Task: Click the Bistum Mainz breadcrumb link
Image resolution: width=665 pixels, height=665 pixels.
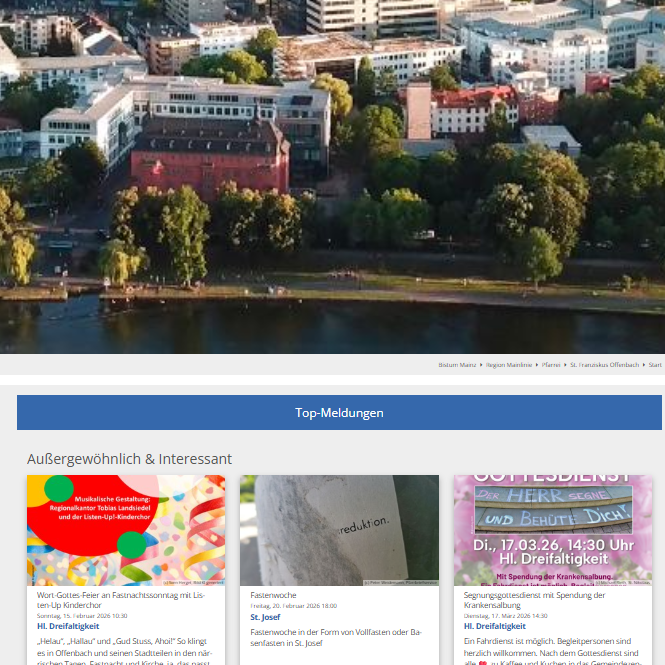Action: click(x=458, y=365)
